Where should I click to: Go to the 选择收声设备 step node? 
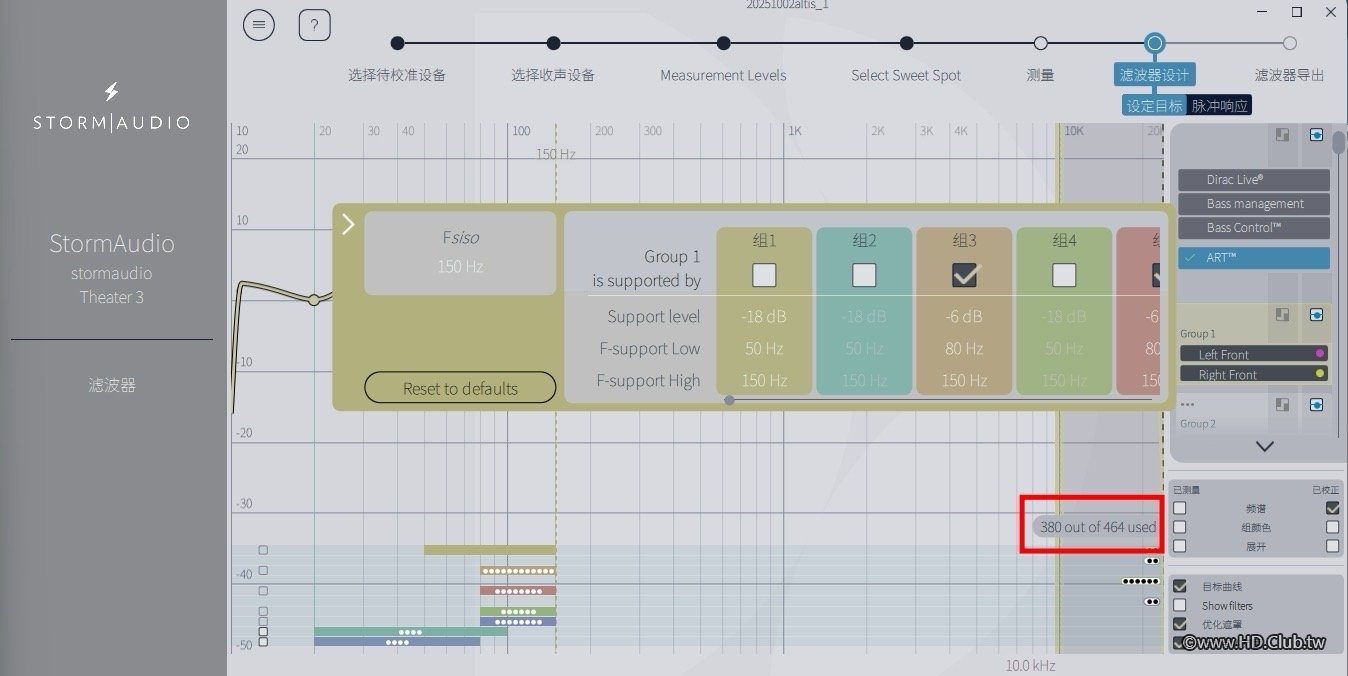pyautogui.click(x=553, y=43)
